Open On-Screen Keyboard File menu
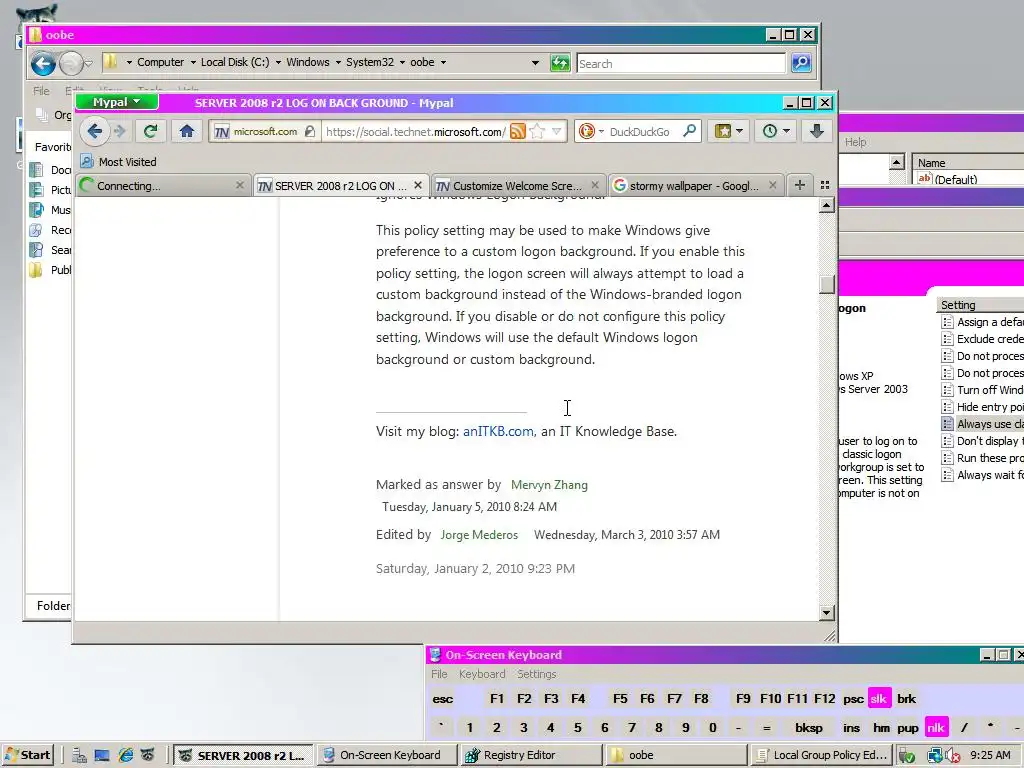The height and width of the screenshot is (768, 1024). pyautogui.click(x=439, y=674)
